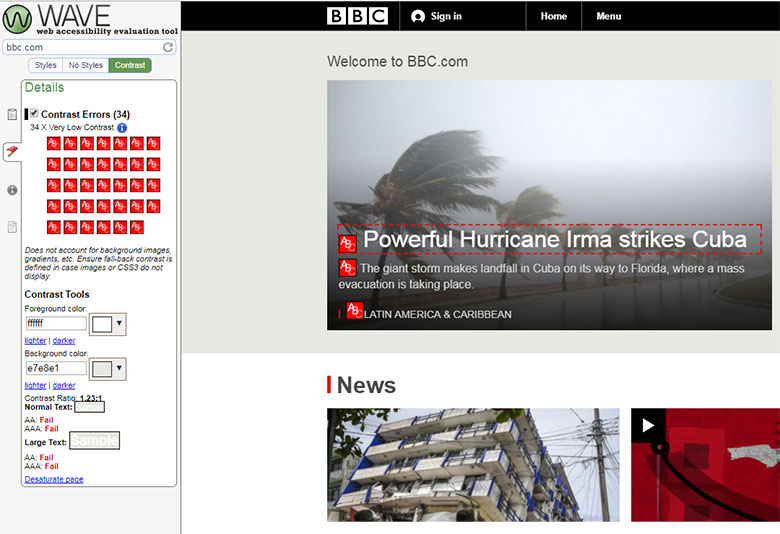Click the first contrast error icon in the first row
The height and width of the screenshot is (534, 780).
54,143
